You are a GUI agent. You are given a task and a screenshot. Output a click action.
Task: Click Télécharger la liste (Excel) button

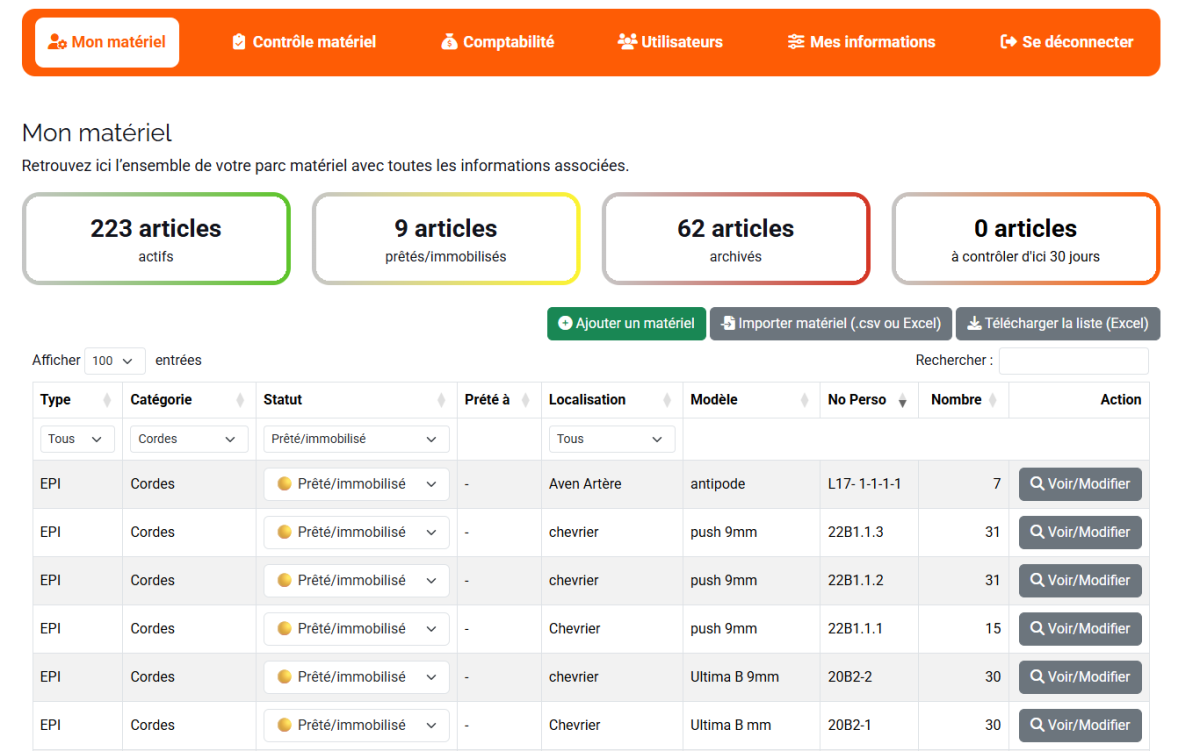coord(1057,324)
